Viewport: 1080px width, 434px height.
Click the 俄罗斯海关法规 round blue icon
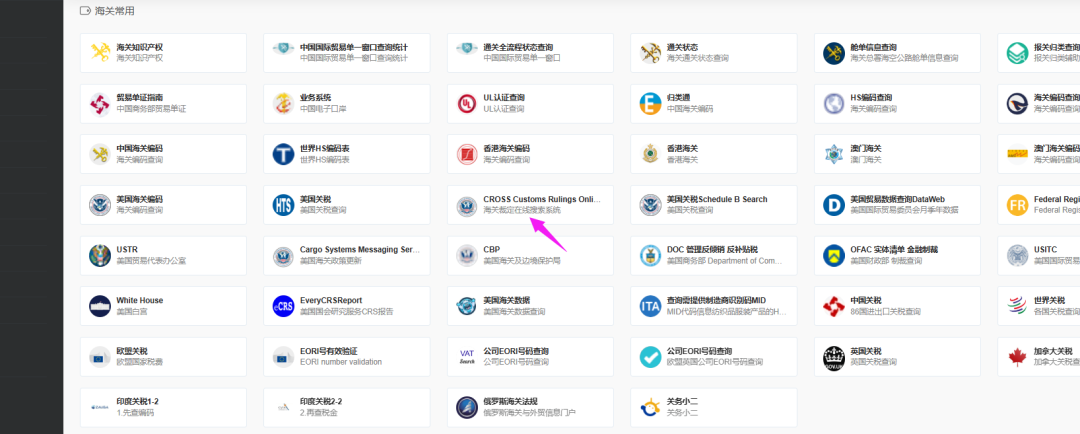(x=467, y=408)
